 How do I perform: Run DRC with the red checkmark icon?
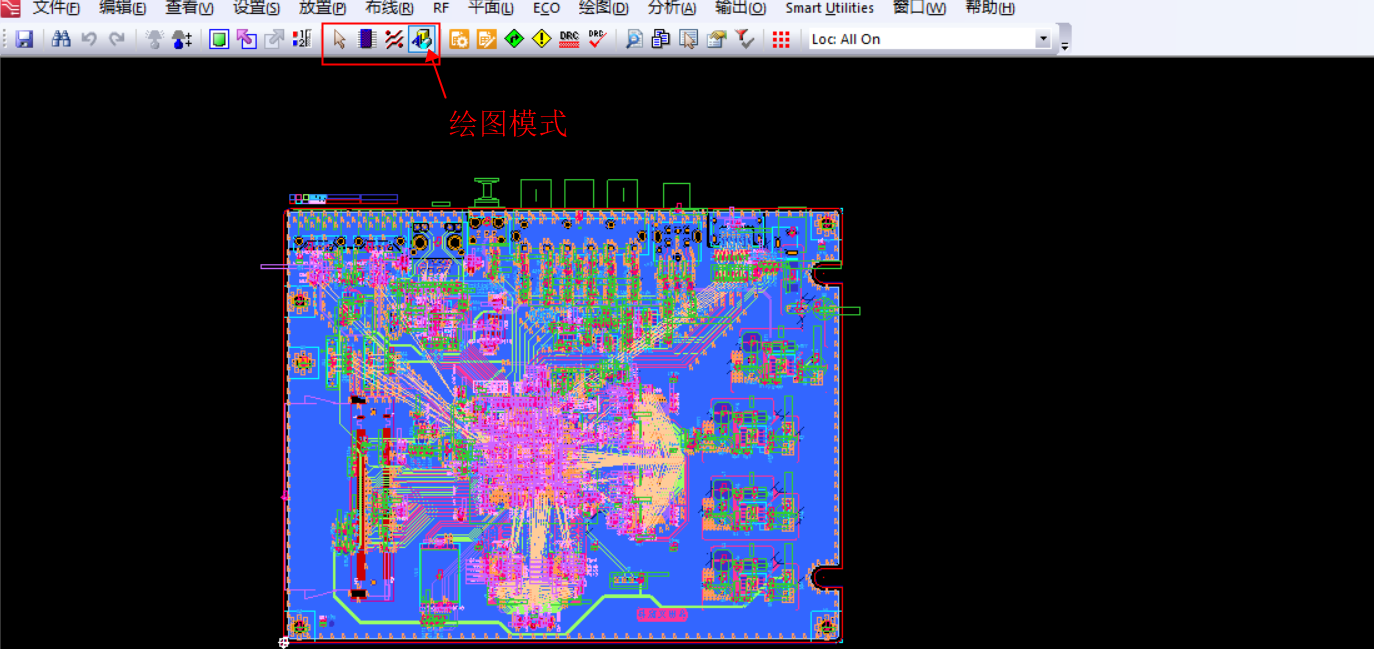598,39
